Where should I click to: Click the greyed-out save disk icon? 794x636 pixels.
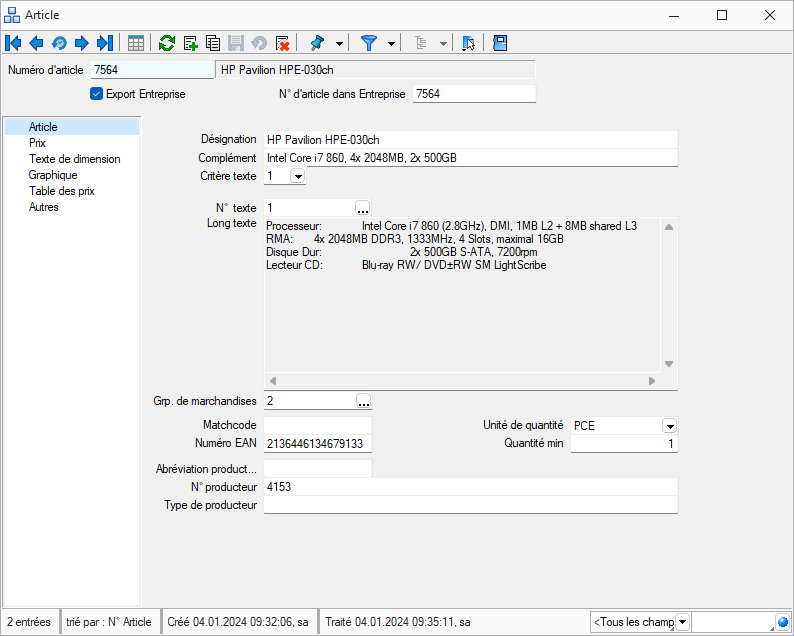pos(236,43)
